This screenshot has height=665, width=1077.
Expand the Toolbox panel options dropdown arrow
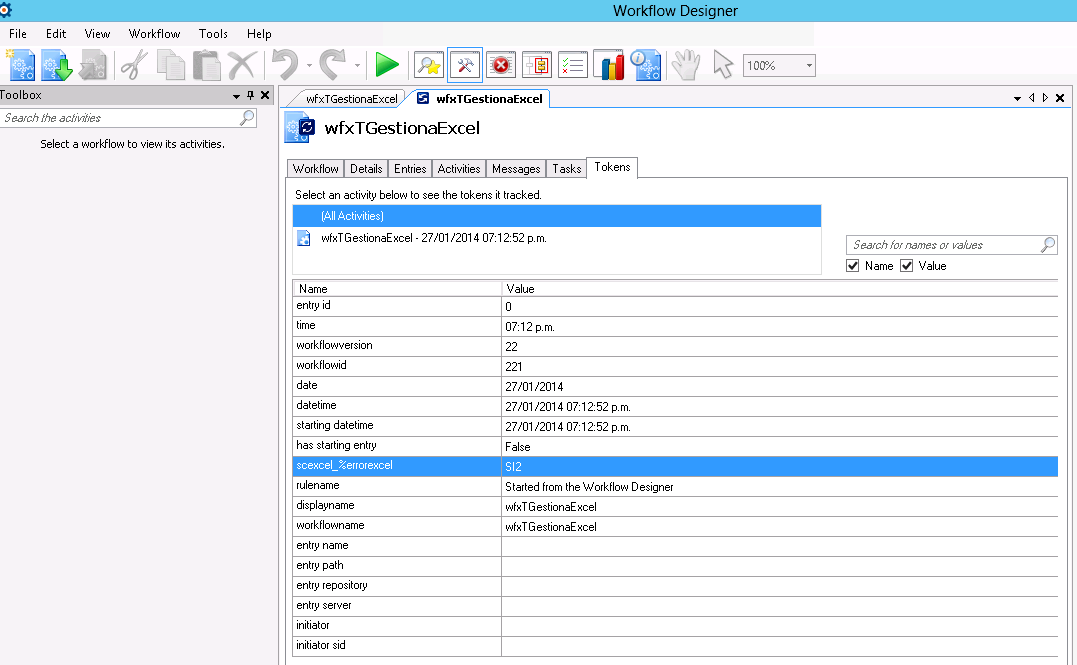pyautogui.click(x=237, y=96)
